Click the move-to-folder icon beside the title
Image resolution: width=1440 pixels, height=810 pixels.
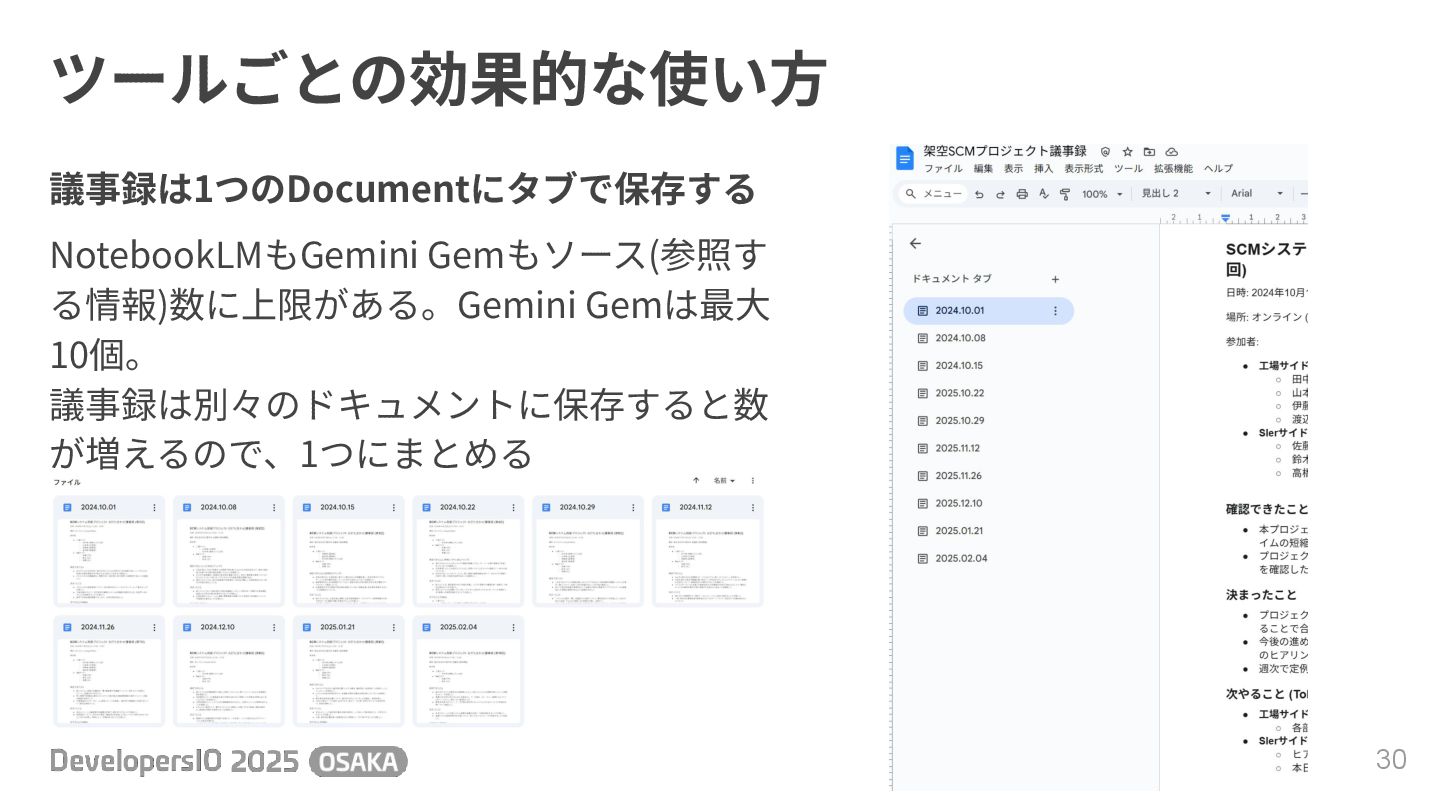tap(1149, 151)
